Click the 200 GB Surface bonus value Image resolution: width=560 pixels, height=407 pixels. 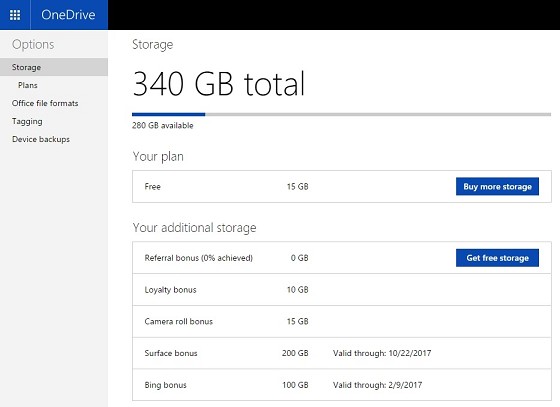coord(295,353)
